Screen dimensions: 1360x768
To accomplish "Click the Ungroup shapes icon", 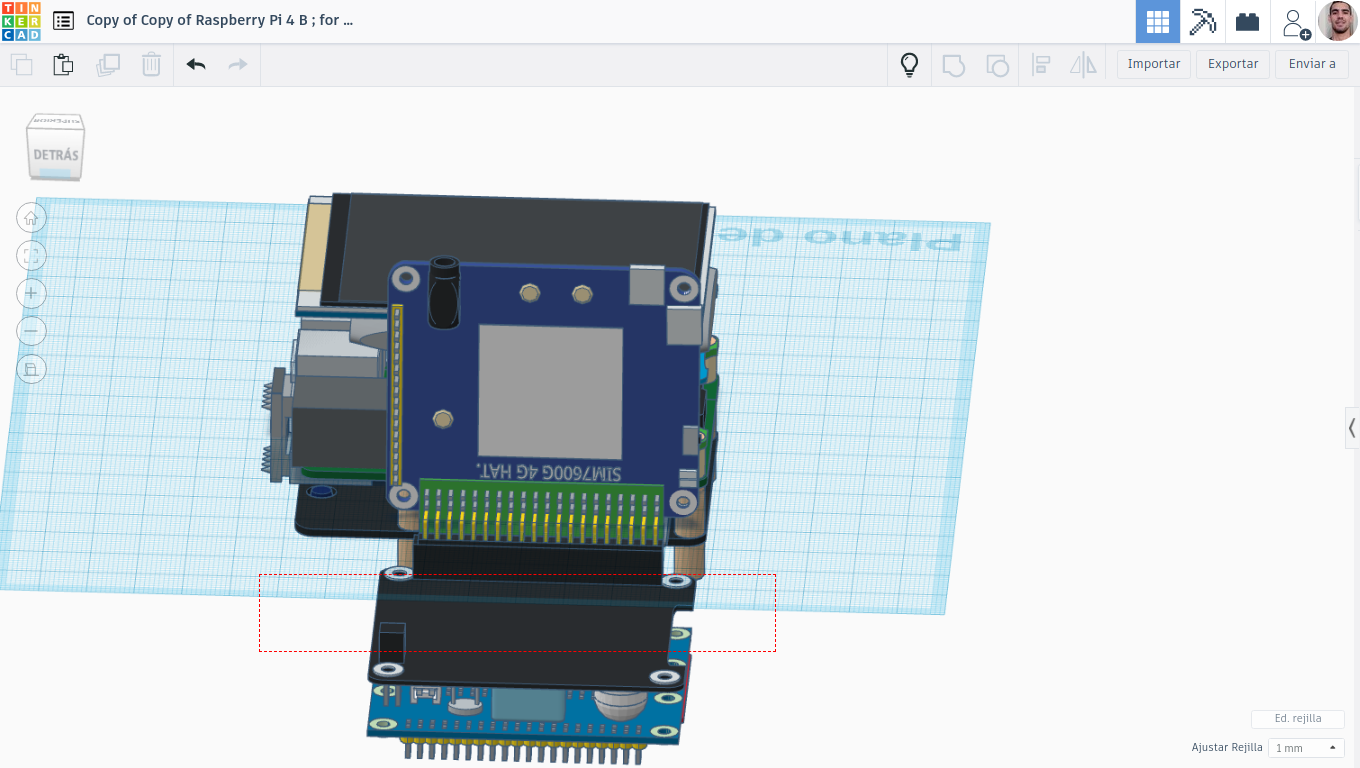I will pyautogui.click(x=997, y=66).
